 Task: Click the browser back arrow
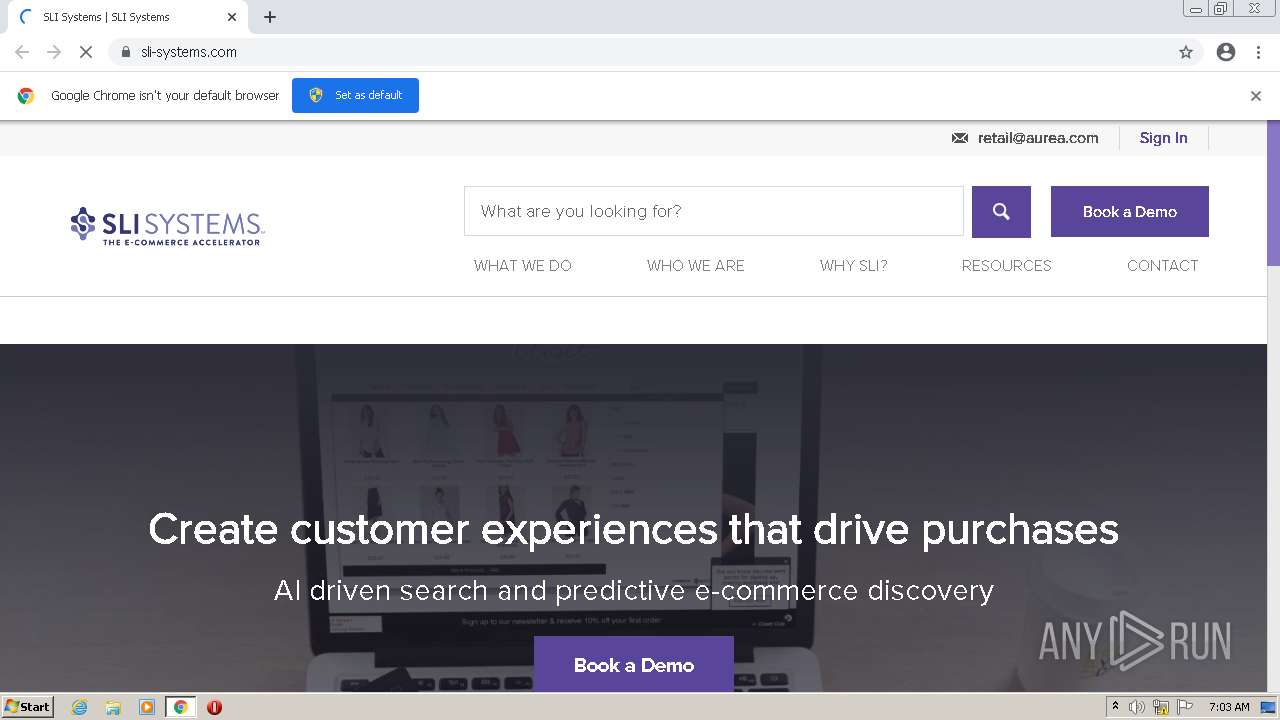click(22, 52)
